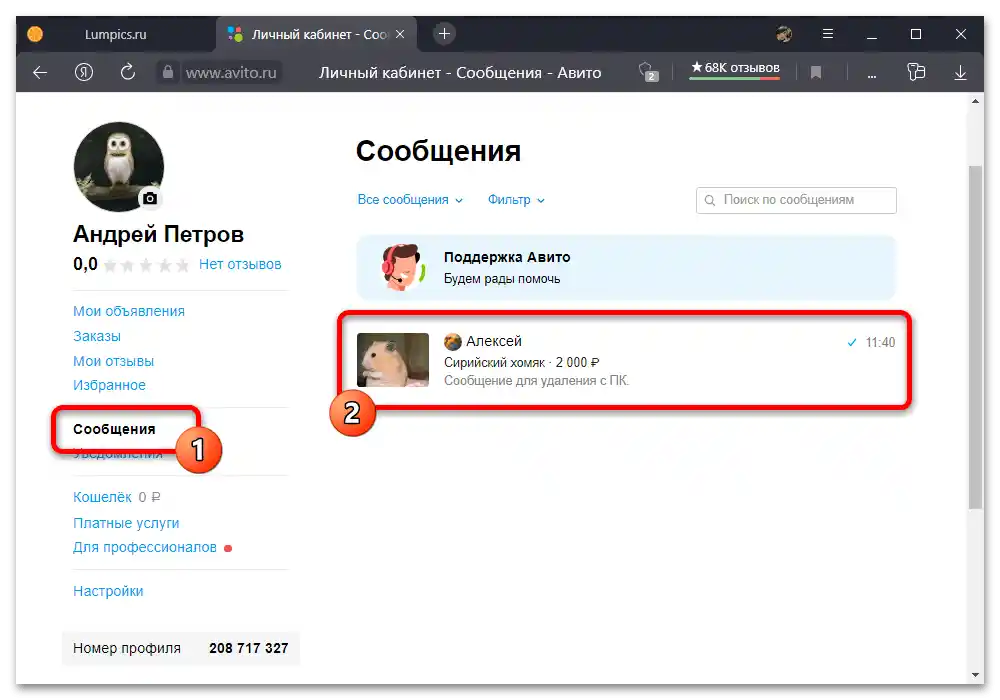Open the Поддержка Авито chat

[626, 268]
